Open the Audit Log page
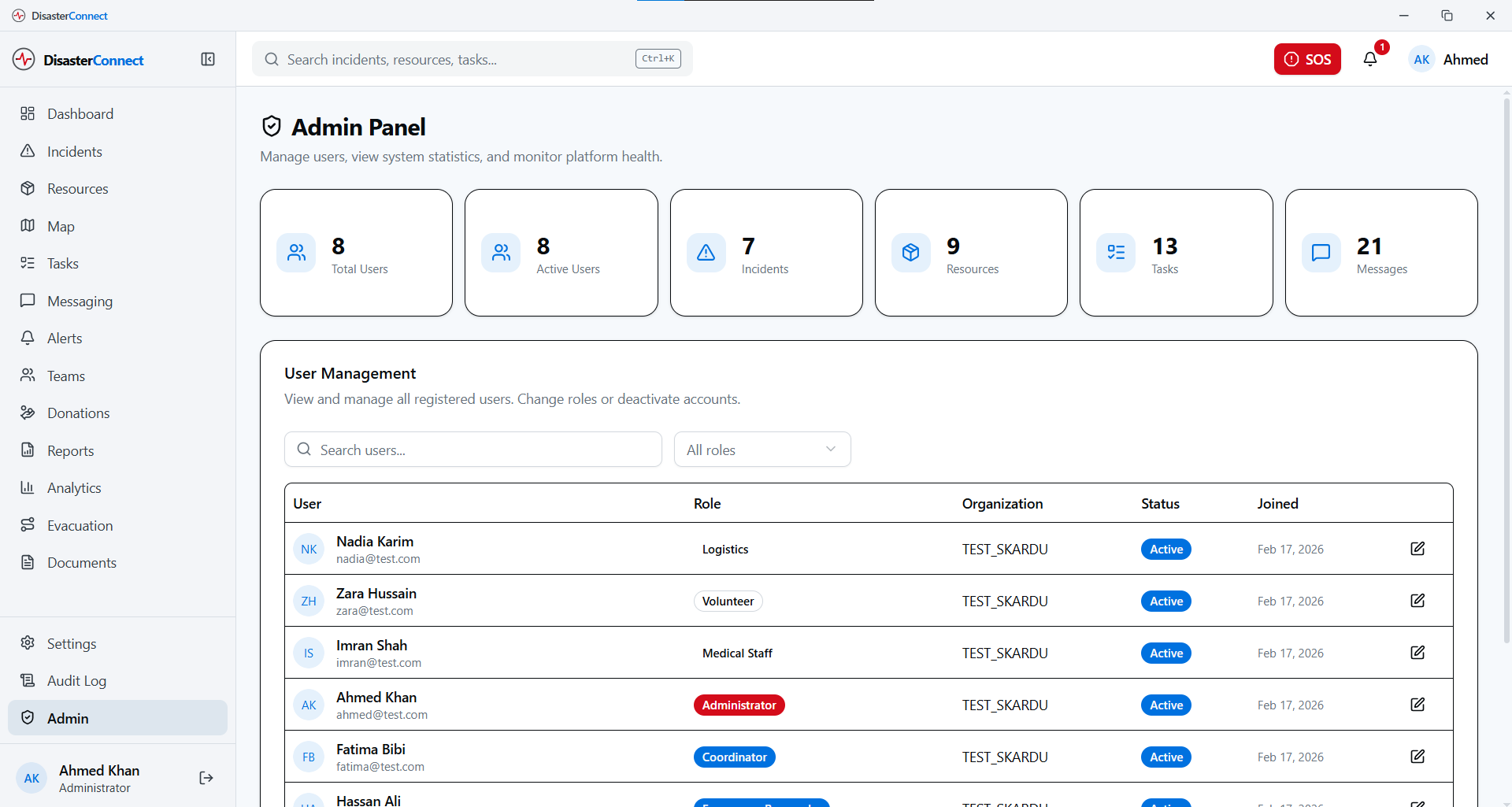1512x807 pixels. (76, 680)
